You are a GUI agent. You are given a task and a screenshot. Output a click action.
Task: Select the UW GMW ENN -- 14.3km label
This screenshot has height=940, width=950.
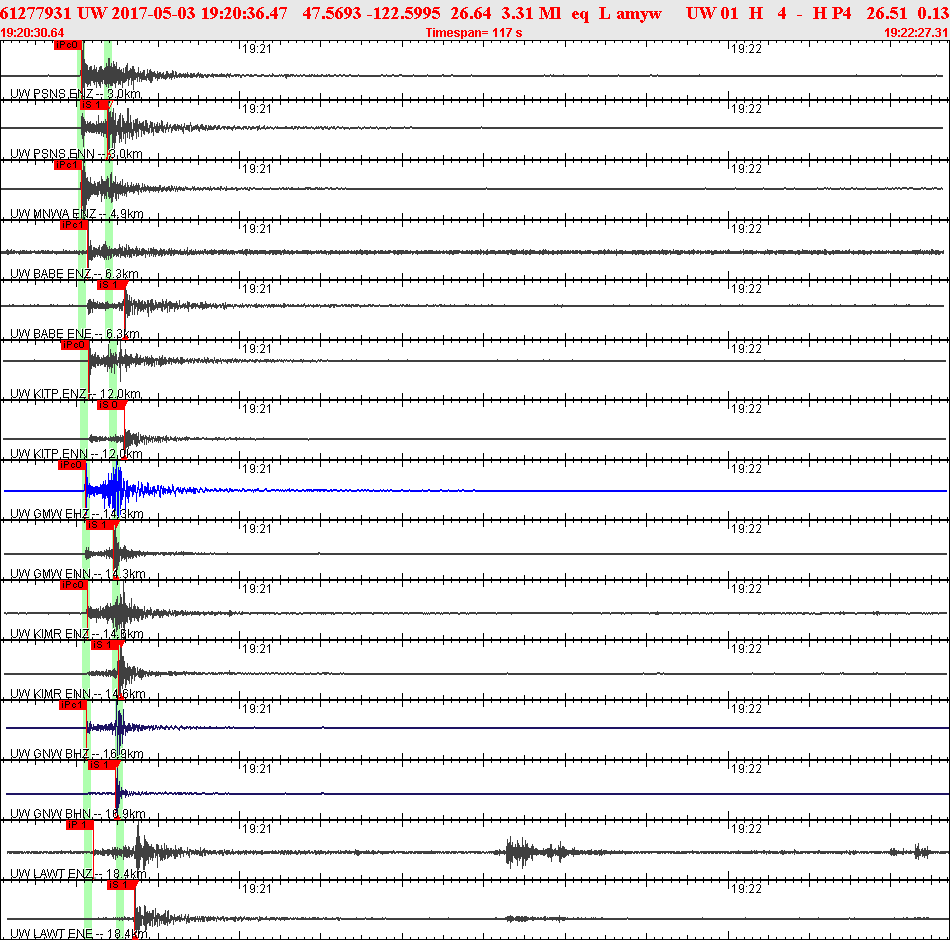[78, 574]
